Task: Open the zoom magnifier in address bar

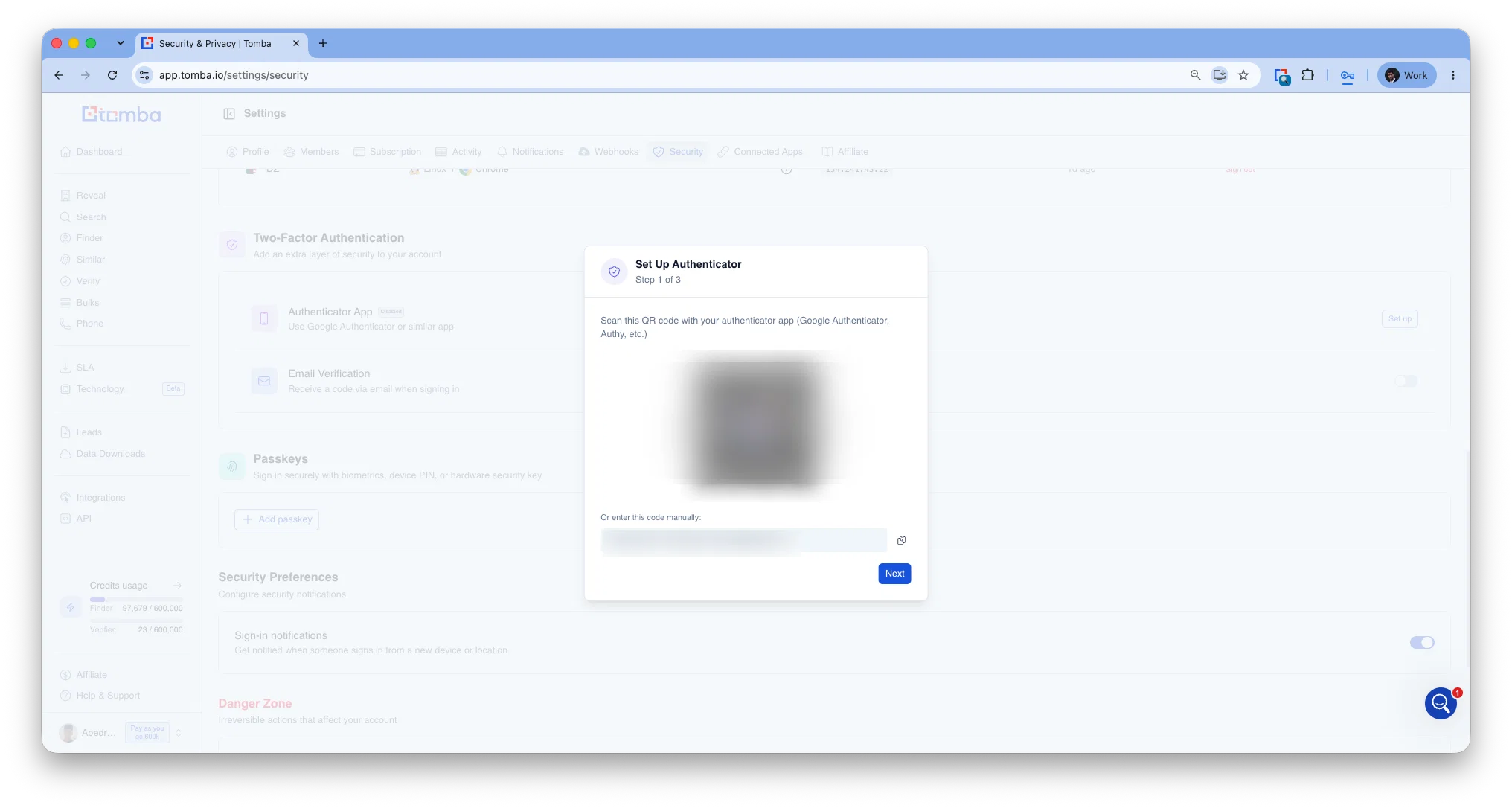Action: point(1195,75)
